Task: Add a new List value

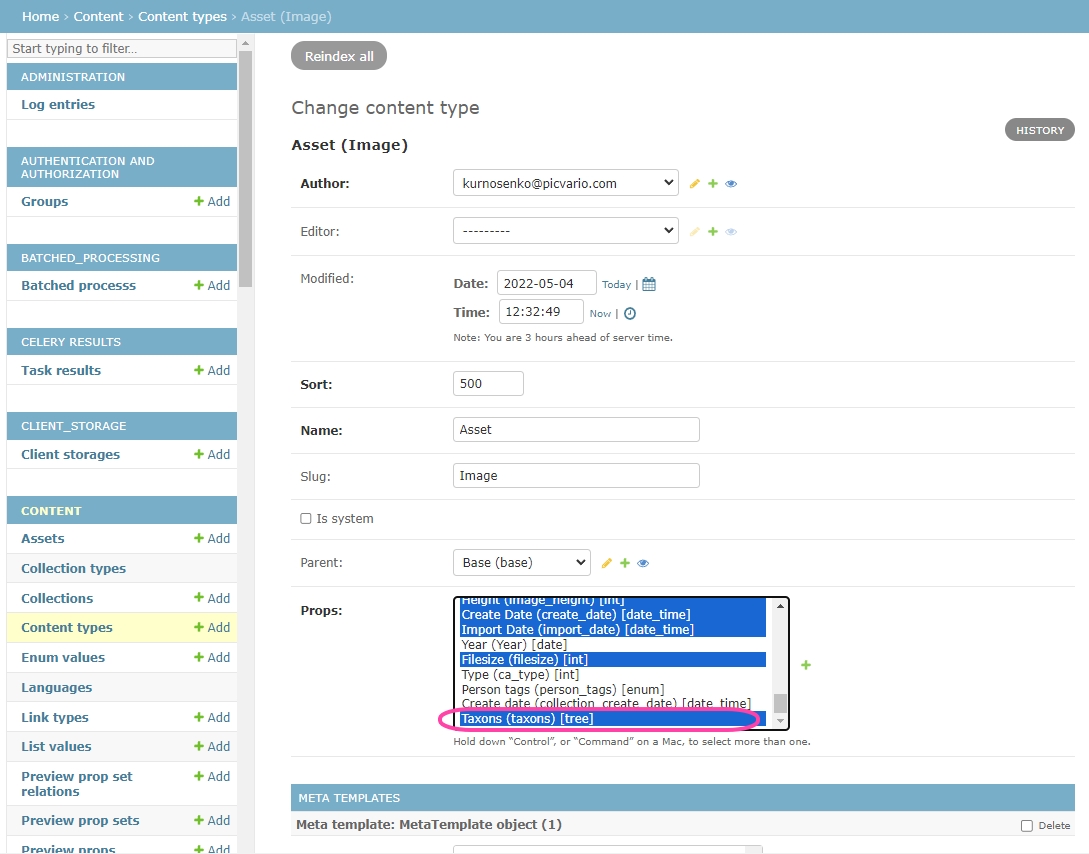Action: pyautogui.click(x=212, y=746)
